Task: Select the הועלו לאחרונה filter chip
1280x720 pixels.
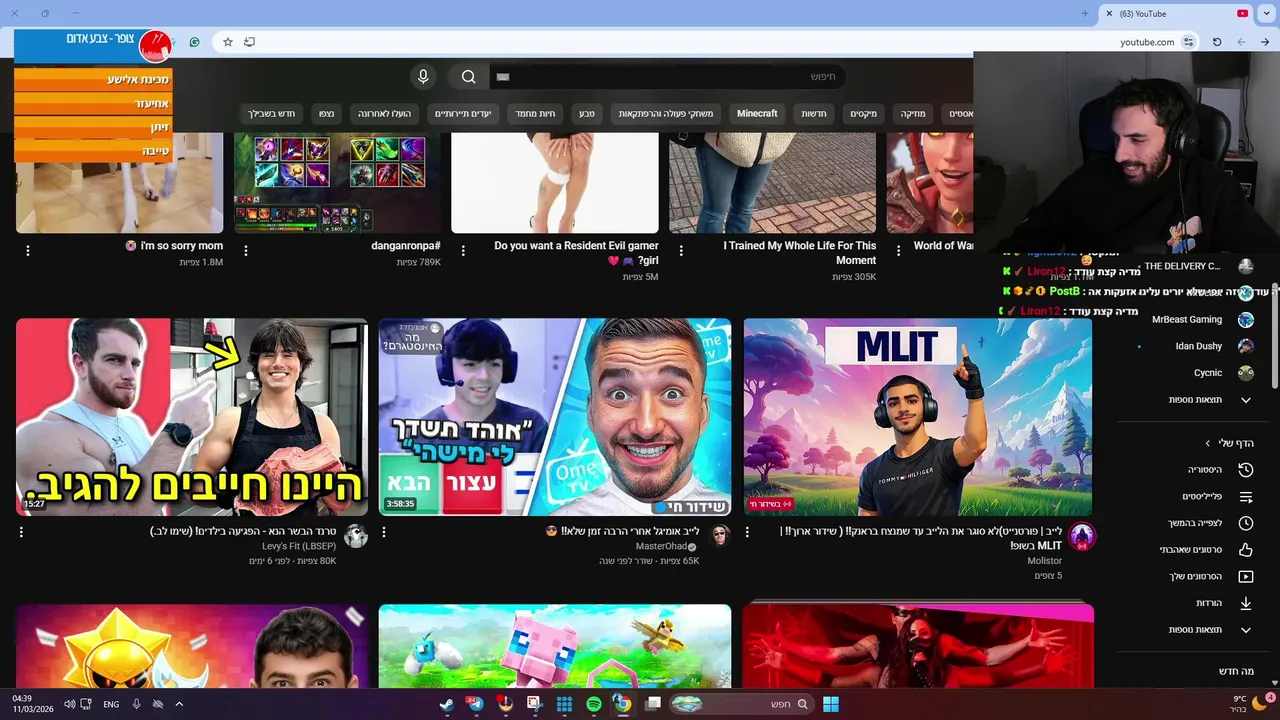Action: pos(386,114)
